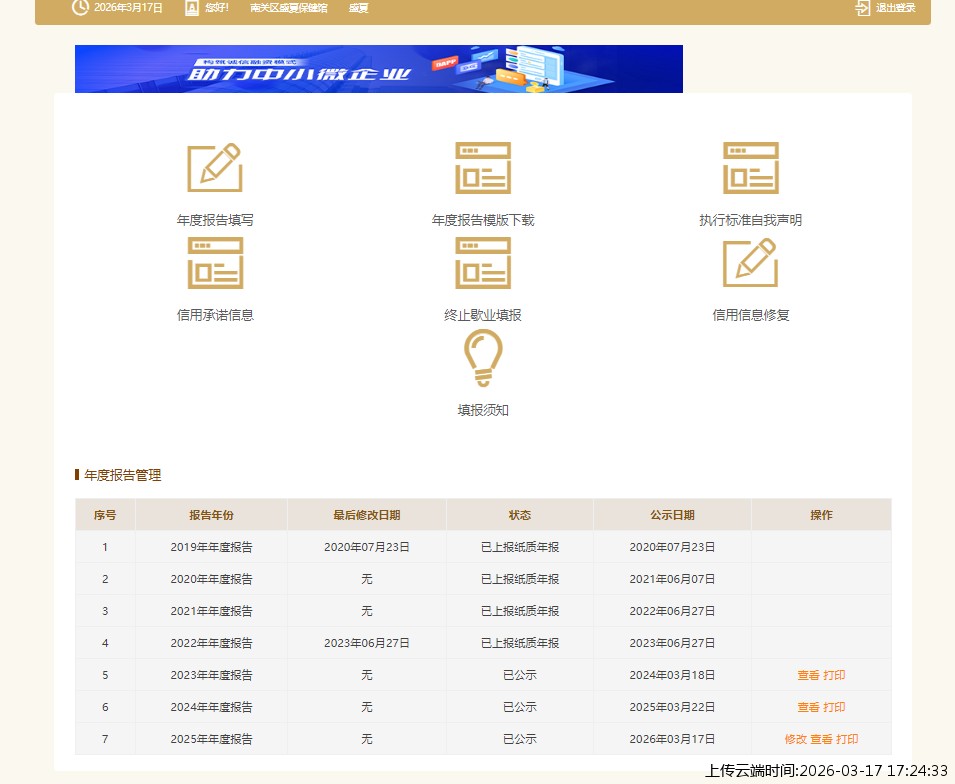Click the 公示日期 column header
The image size is (955, 784).
pyautogui.click(x=672, y=515)
